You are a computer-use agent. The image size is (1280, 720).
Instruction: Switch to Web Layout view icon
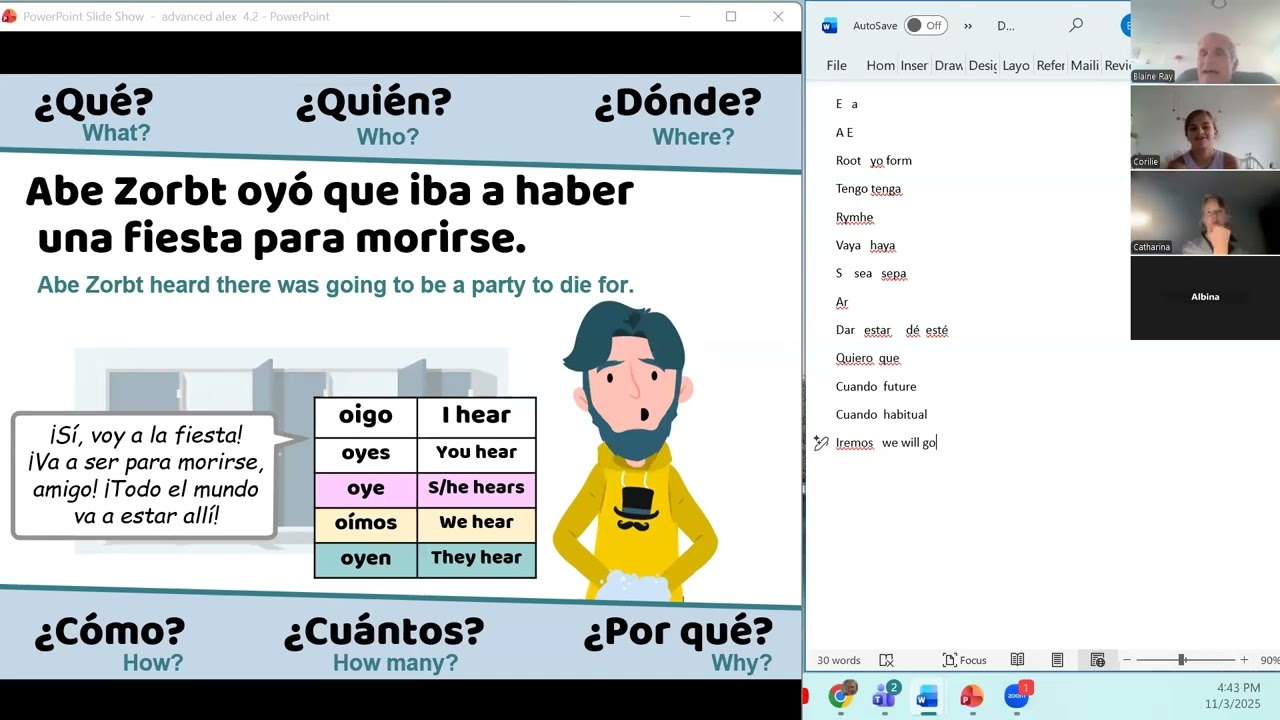(x=1097, y=660)
